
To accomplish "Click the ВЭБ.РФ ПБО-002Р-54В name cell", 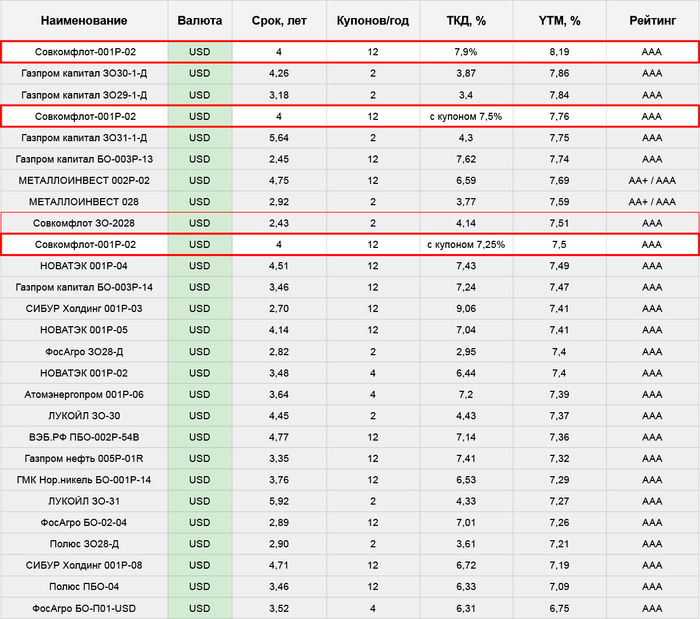I will pyautogui.click(x=85, y=437).
